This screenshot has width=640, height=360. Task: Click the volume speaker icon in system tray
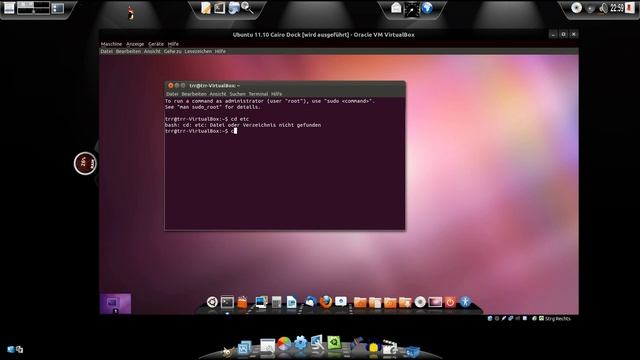pyautogui.click(x=603, y=8)
